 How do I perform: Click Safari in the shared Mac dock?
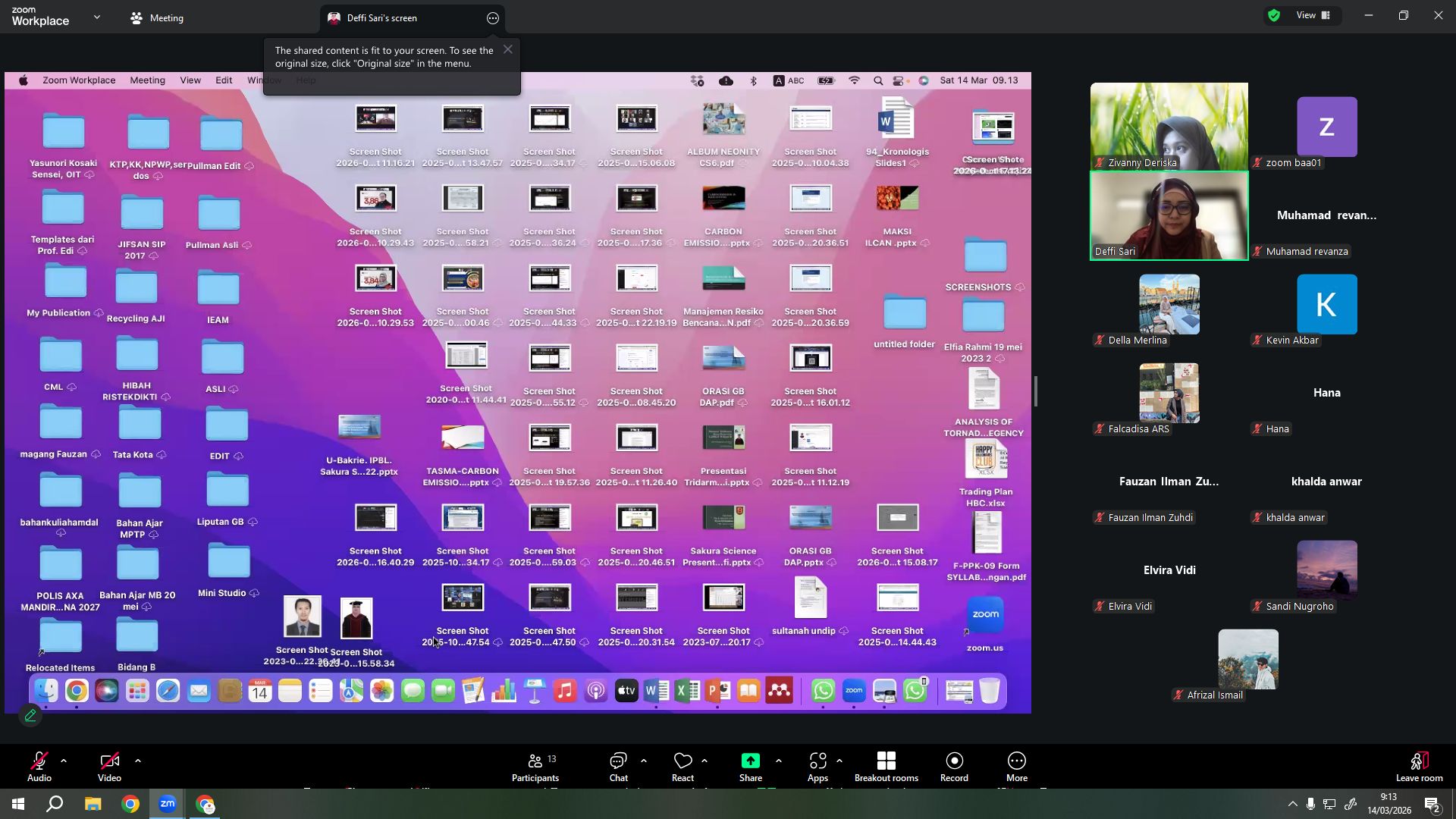[x=168, y=691]
